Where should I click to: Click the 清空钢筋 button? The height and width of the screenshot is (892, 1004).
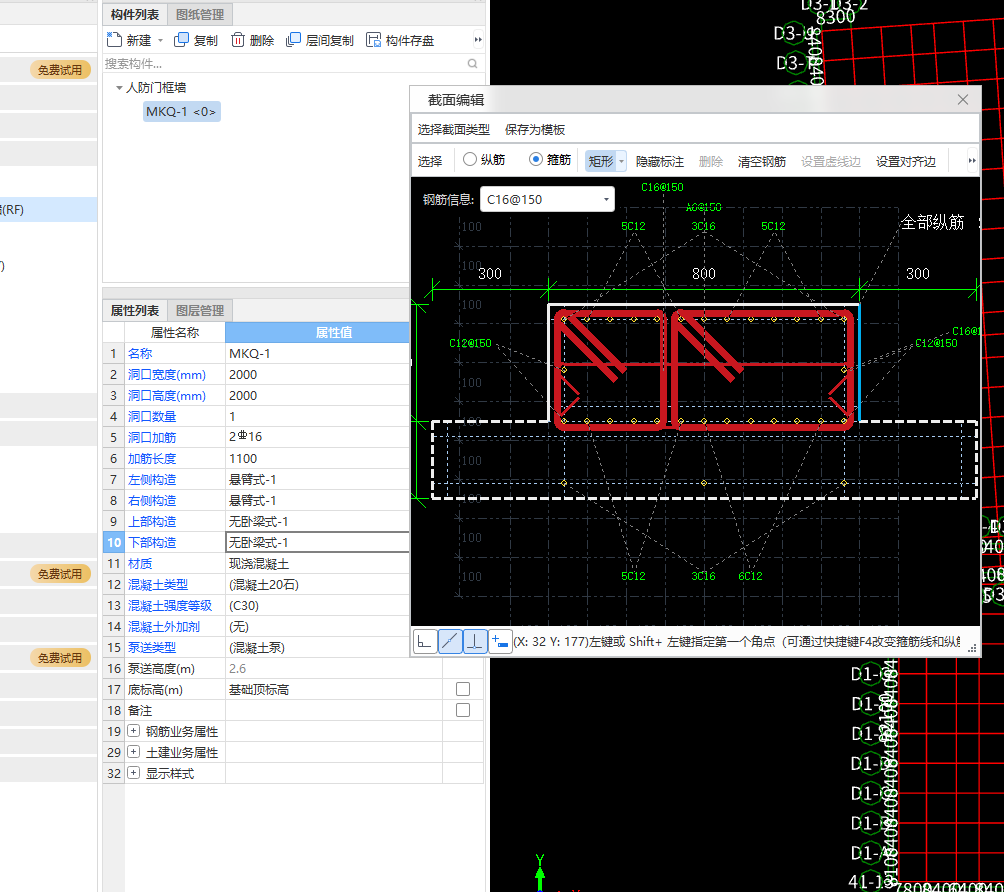[x=761, y=161]
